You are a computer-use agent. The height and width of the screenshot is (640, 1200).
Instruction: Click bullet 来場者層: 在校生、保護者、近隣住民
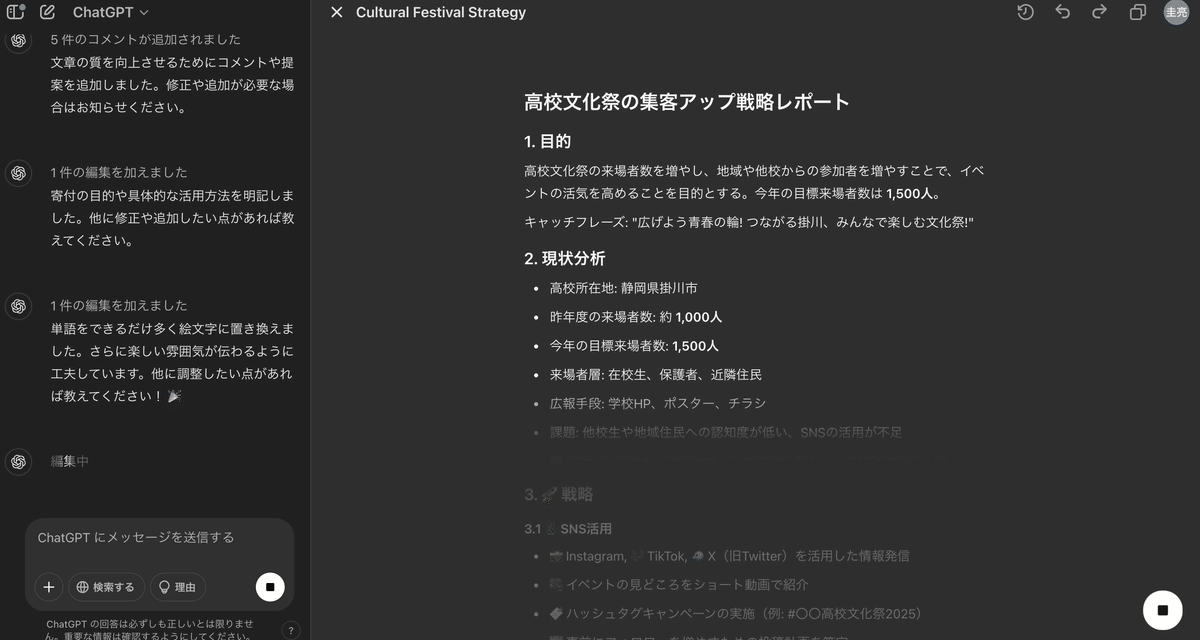click(x=656, y=375)
